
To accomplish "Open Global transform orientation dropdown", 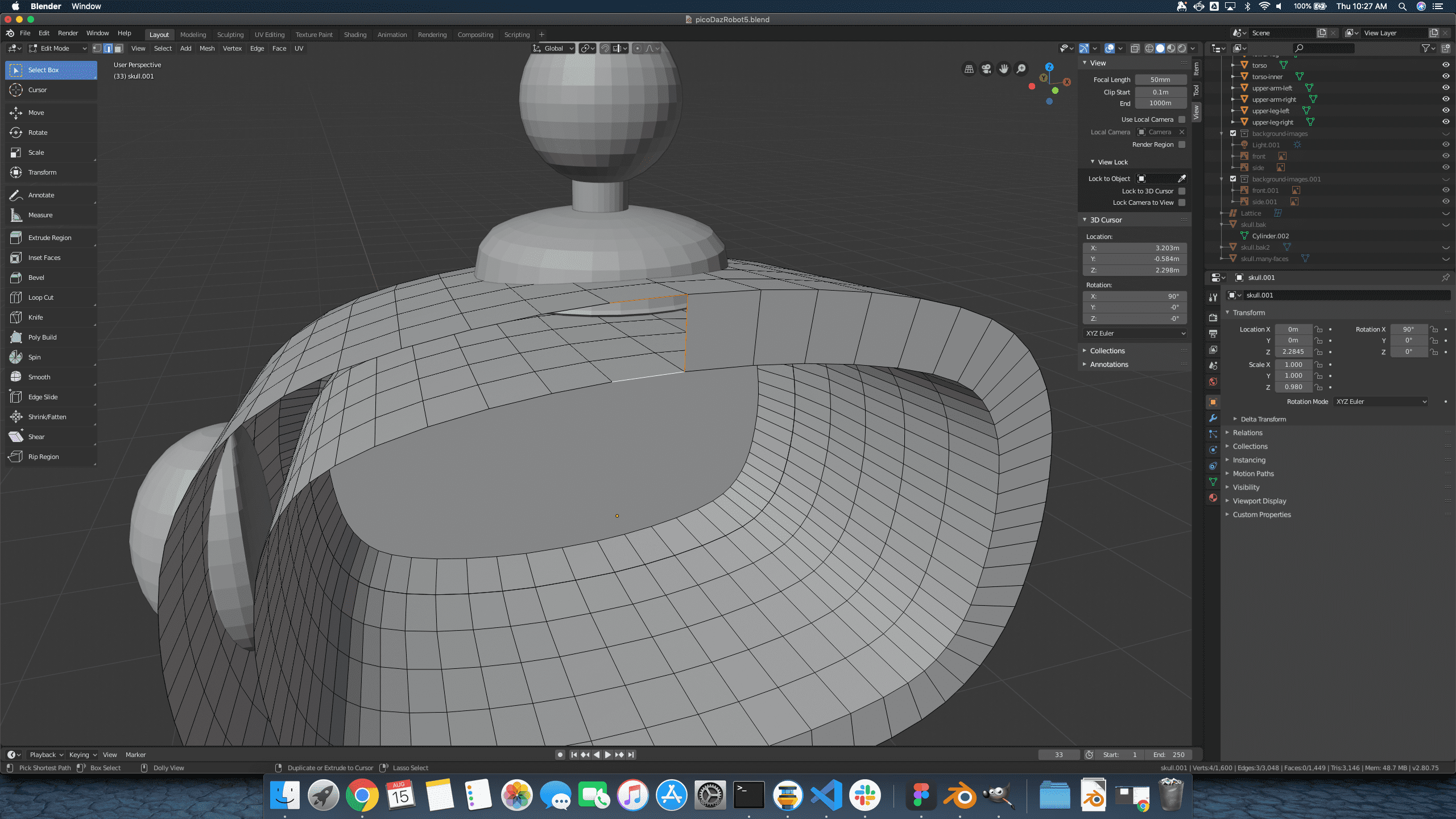I will coord(553,48).
